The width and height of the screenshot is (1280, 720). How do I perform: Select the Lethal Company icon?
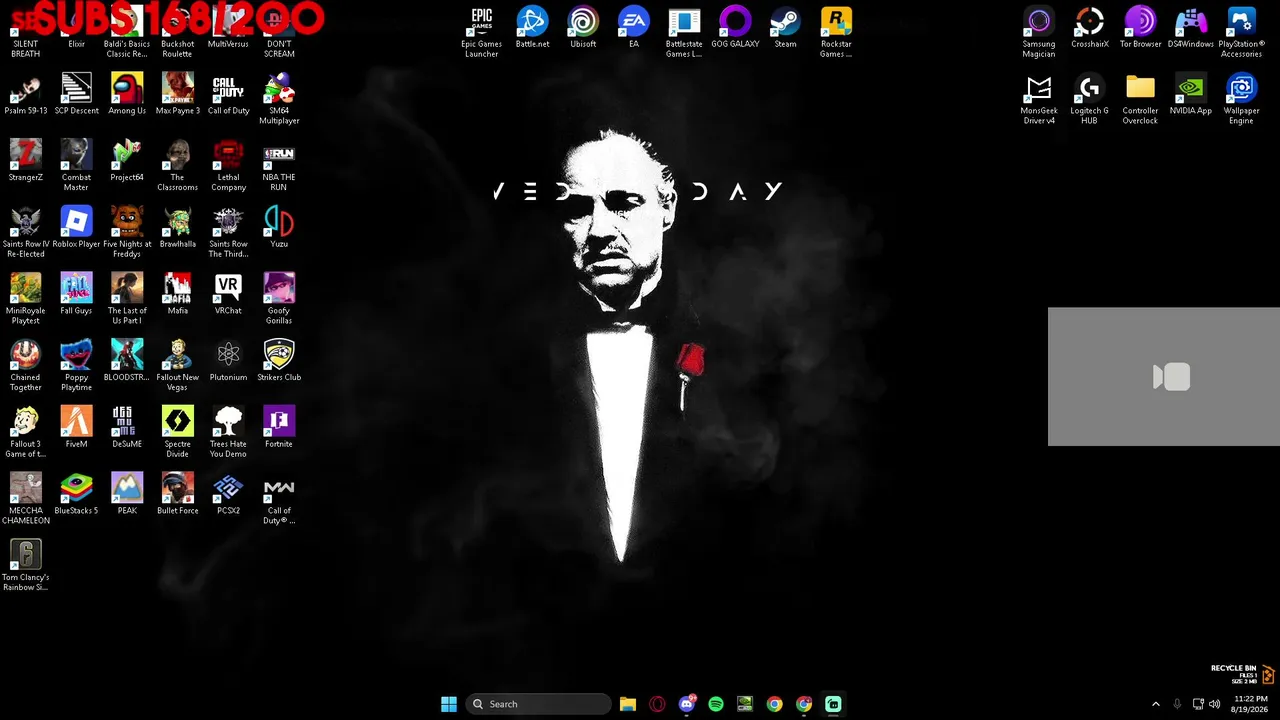coord(228,165)
